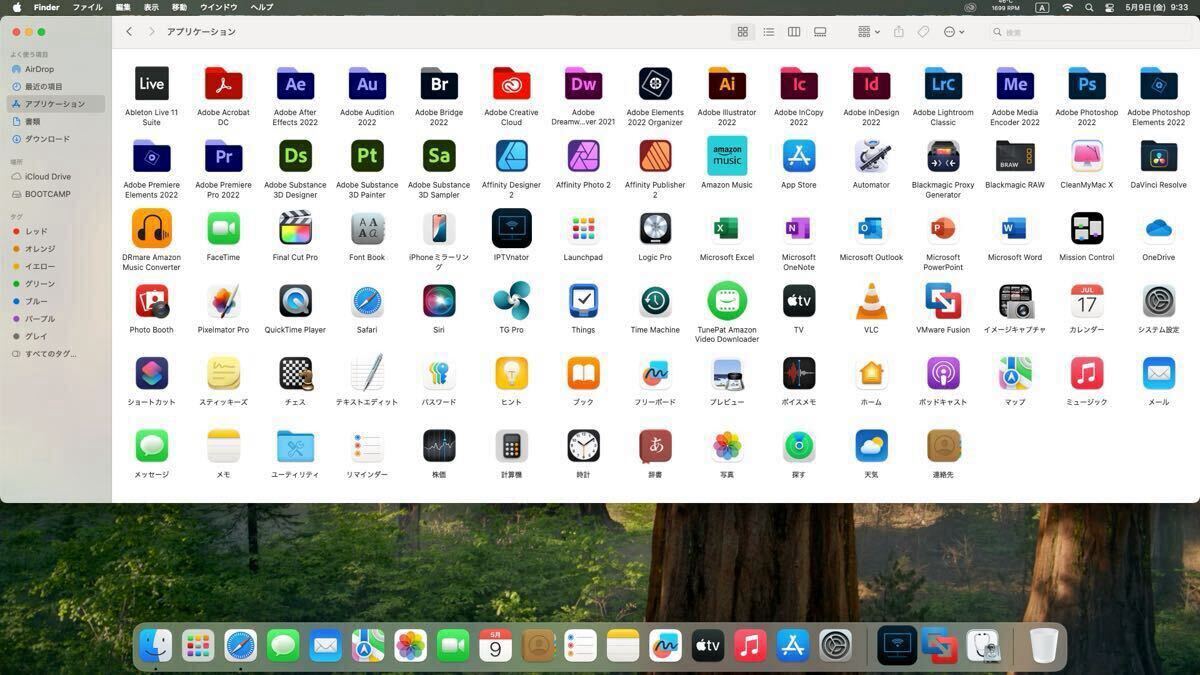Click the forward arrow in Finder toolbar

coord(152,32)
